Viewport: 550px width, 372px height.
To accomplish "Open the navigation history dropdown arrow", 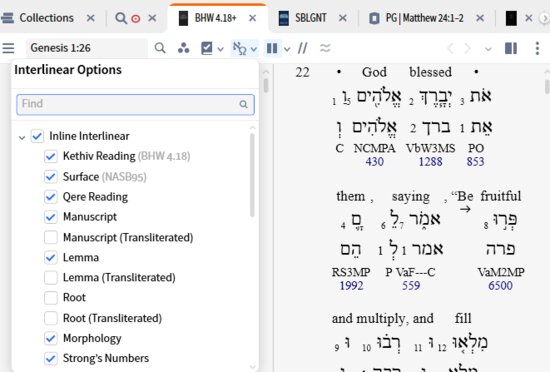I will click(x=488, y=49).
